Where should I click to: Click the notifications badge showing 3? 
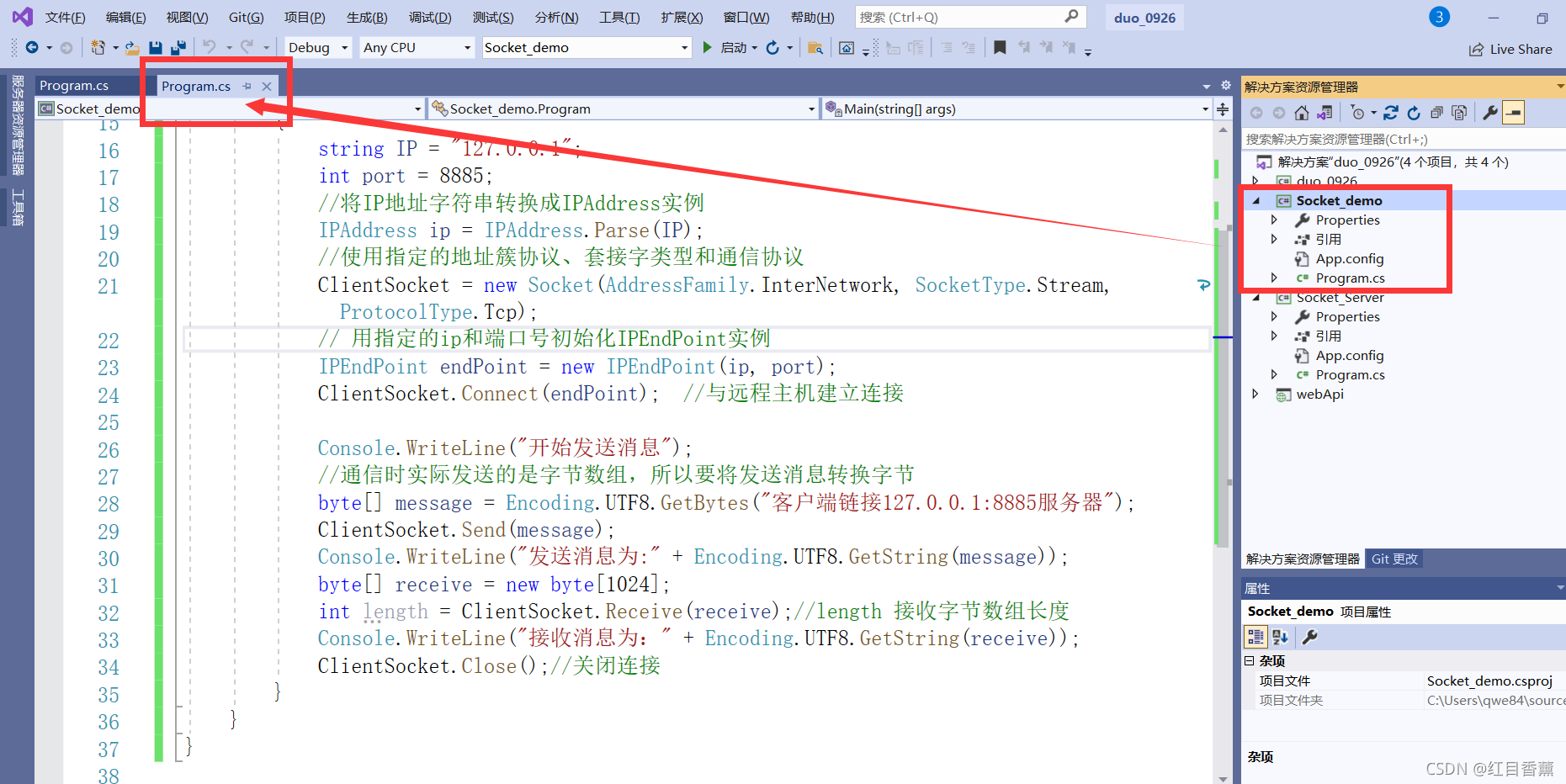(x=1440, y=17)
